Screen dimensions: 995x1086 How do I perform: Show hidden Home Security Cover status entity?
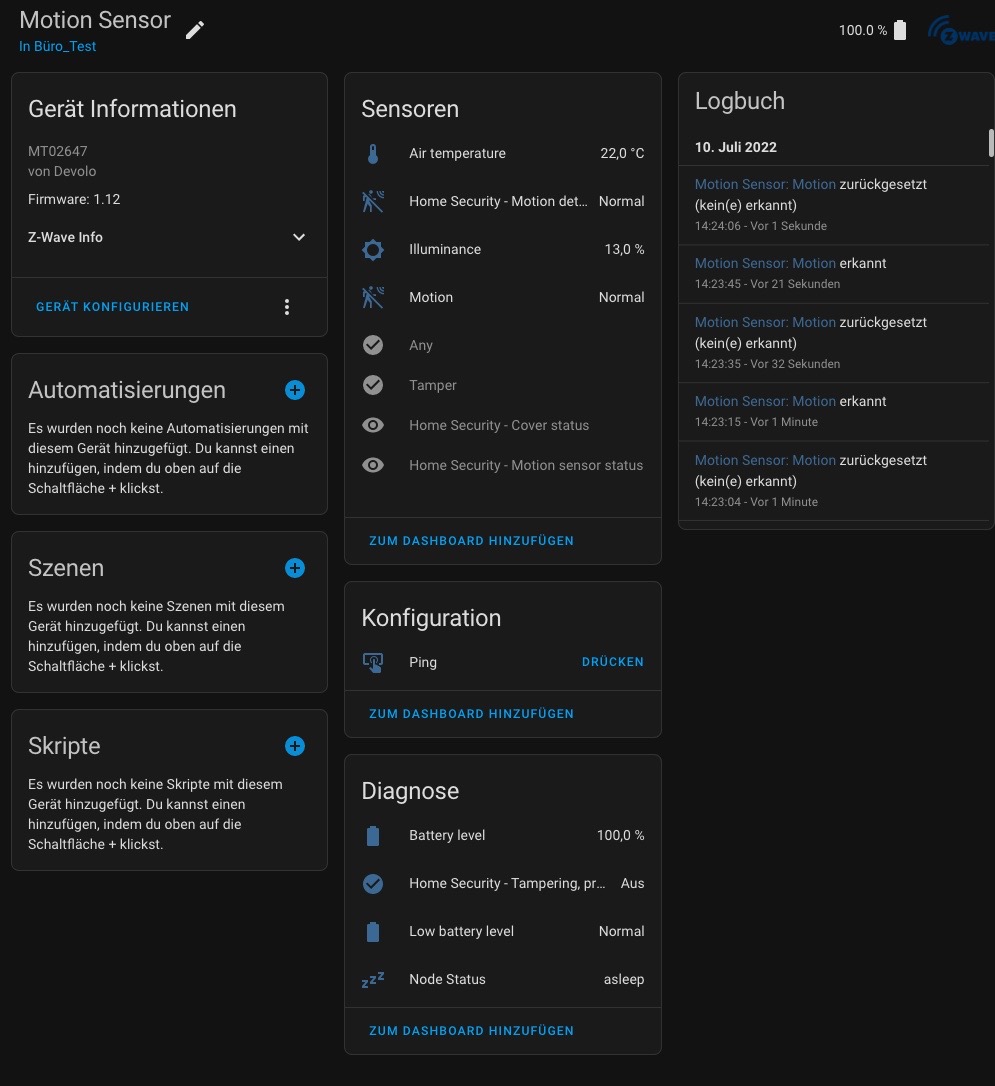(498, 425)
